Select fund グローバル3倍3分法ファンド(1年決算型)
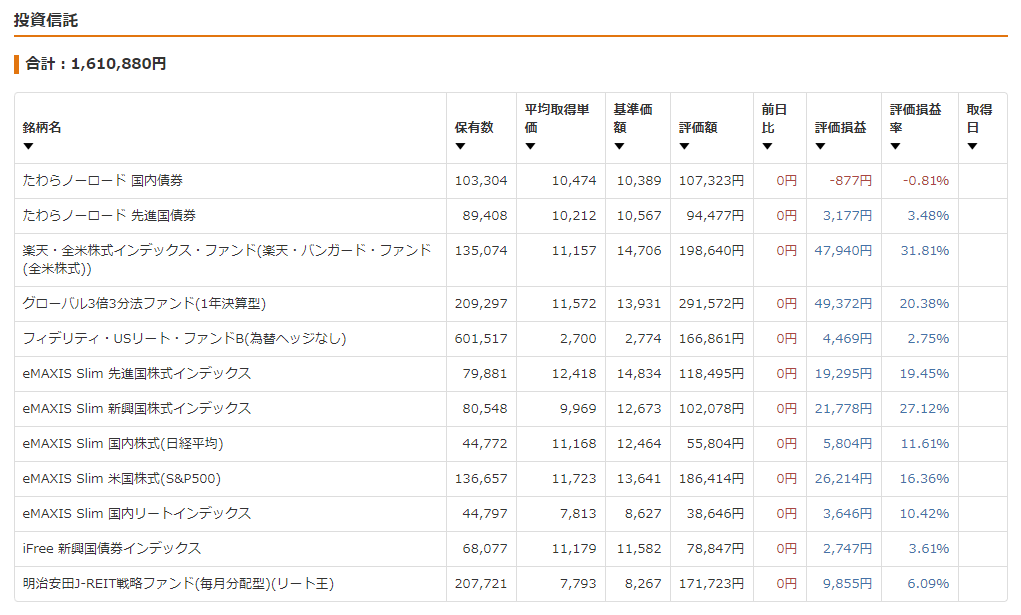This screenshot has width=1021, height=615. [144, 304]
